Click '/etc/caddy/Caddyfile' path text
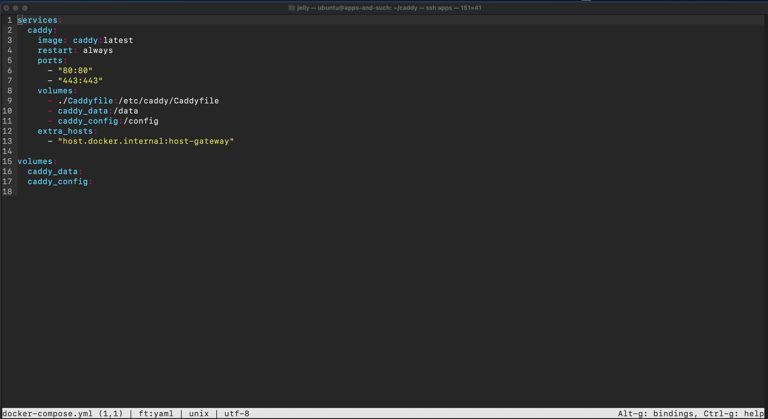 (168, 101)
